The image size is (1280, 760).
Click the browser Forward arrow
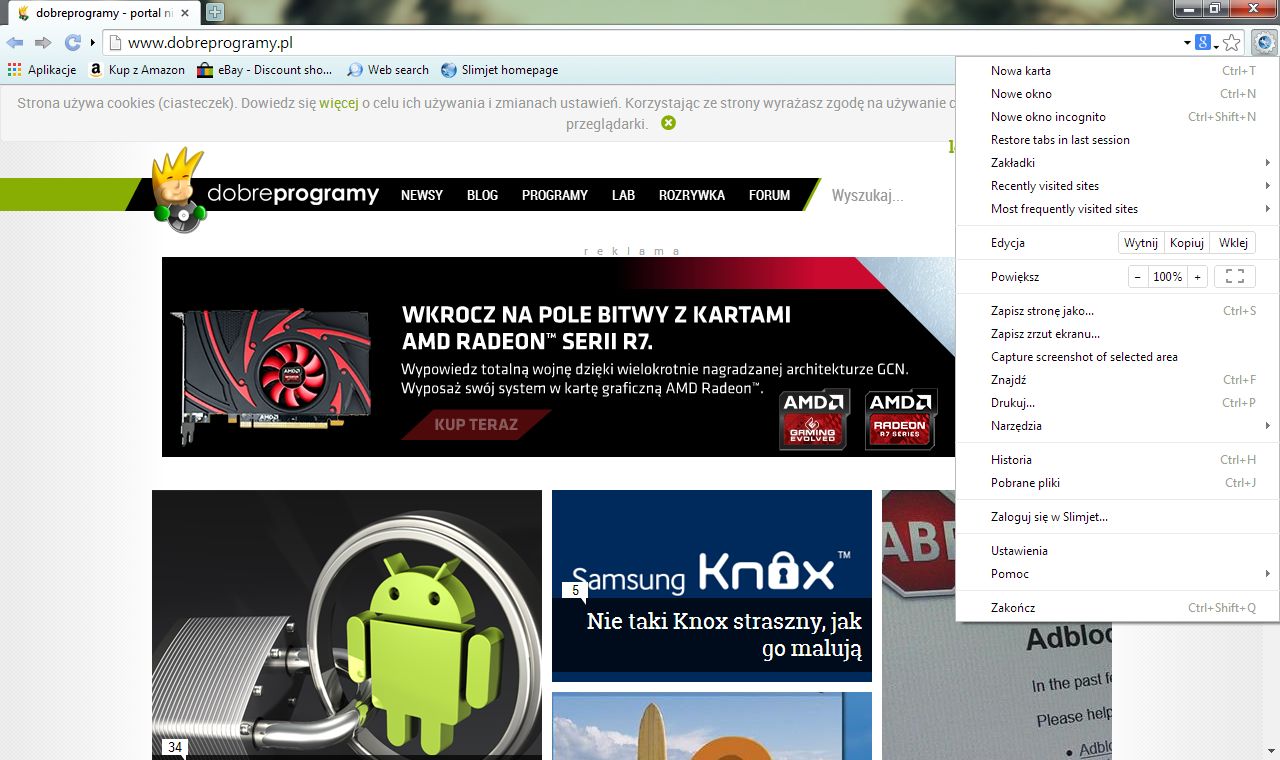(x=43, y=42)
